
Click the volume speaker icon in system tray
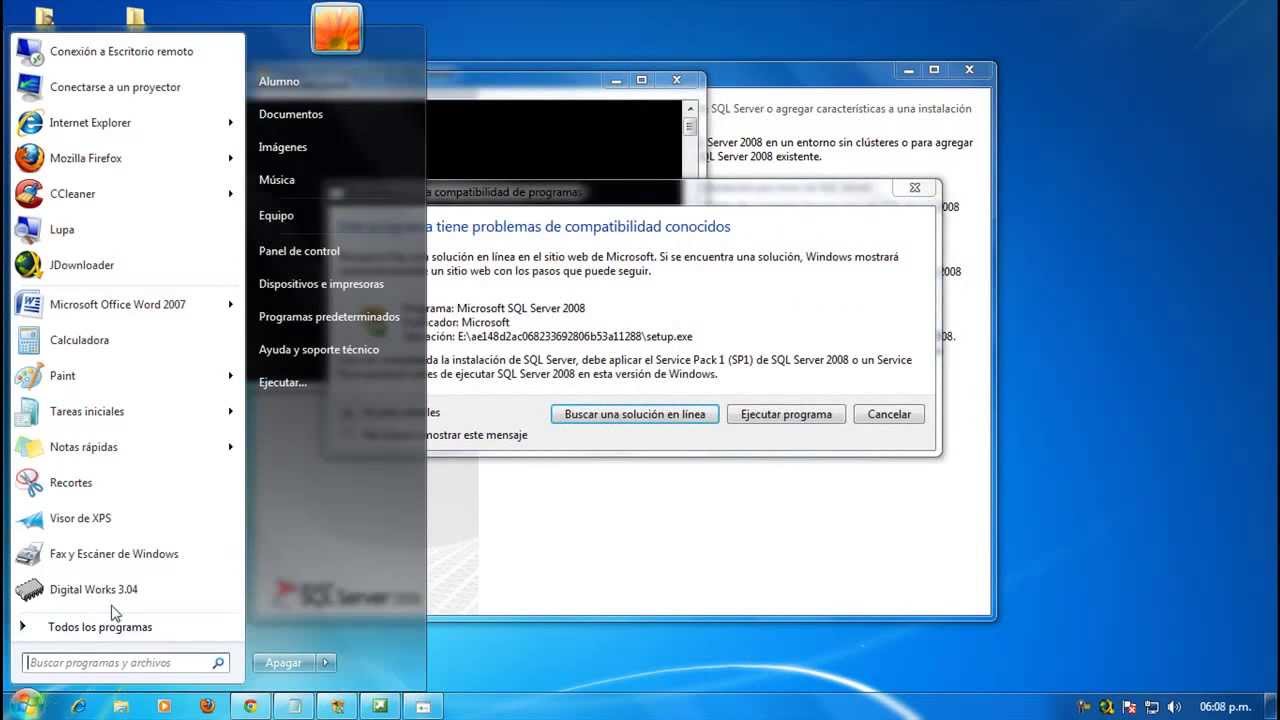(1174, 707)
